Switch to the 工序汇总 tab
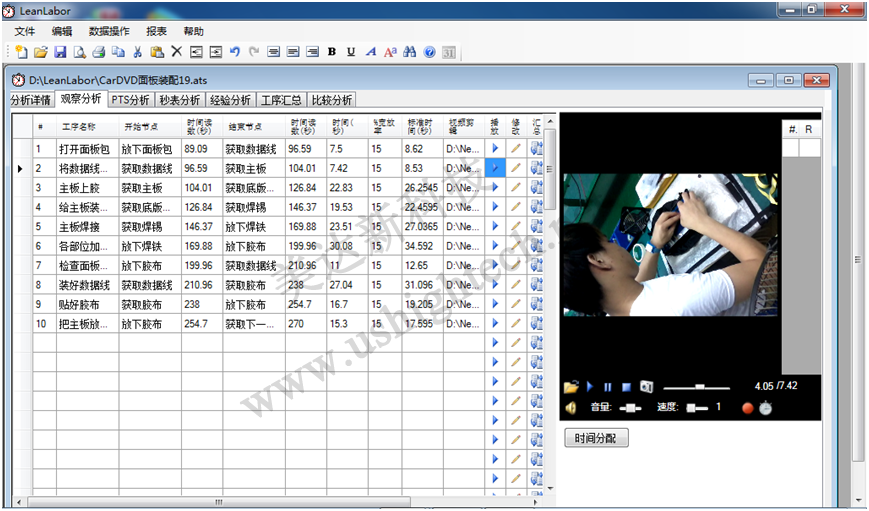 [282, 100]
